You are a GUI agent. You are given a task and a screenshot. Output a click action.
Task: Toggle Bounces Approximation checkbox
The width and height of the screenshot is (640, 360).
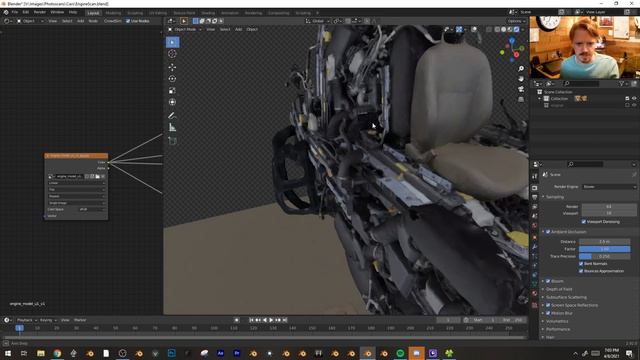tap(581, 271)
